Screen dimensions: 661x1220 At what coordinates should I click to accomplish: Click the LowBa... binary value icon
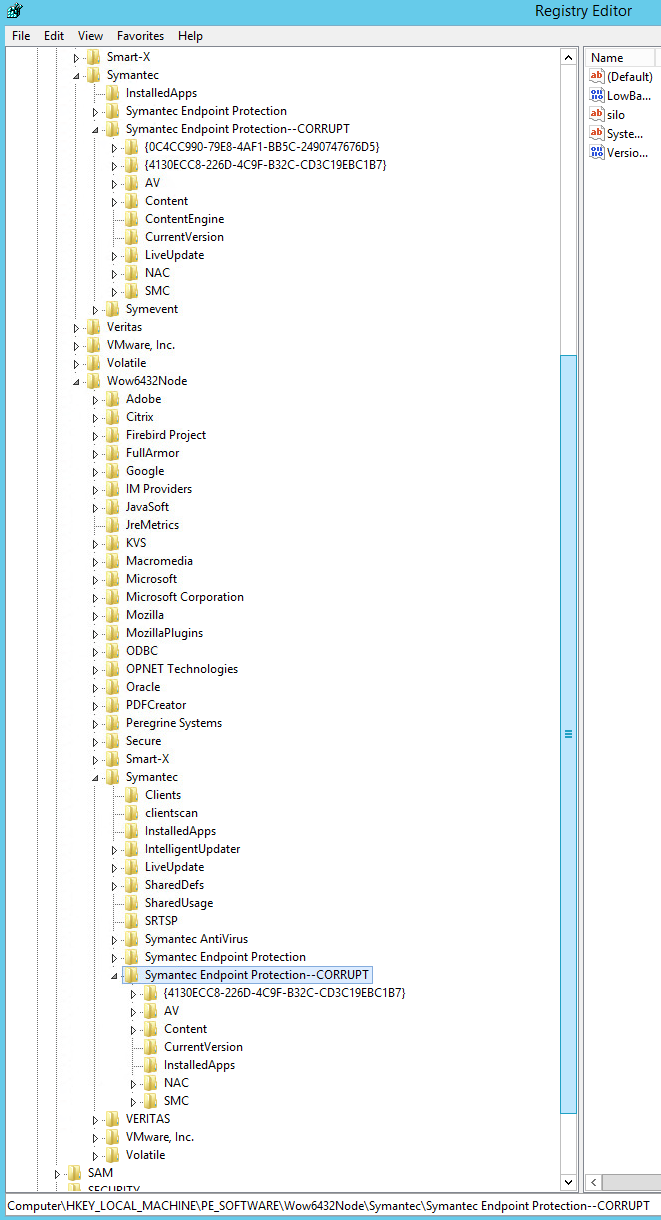coord(597,96)
